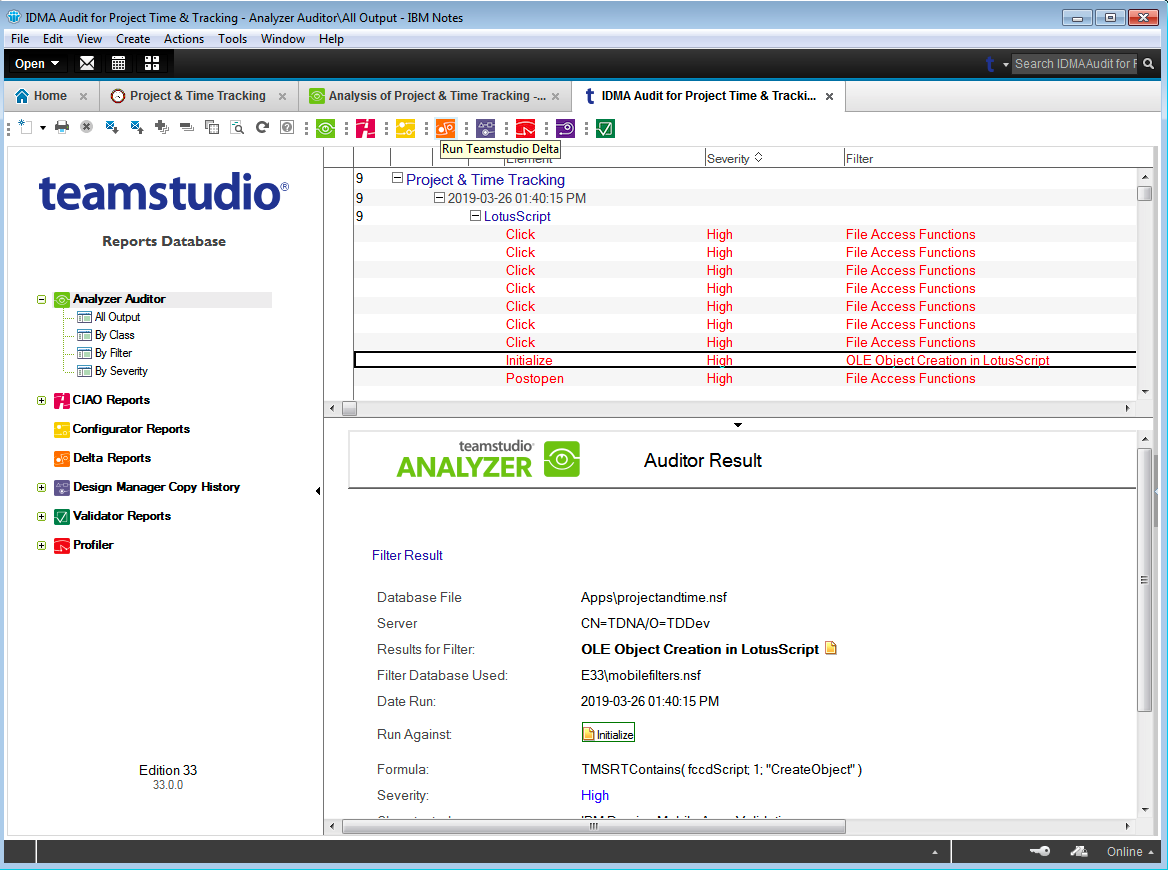Run Teamstudio Validator green checkmark icon

tap(606, 129)
